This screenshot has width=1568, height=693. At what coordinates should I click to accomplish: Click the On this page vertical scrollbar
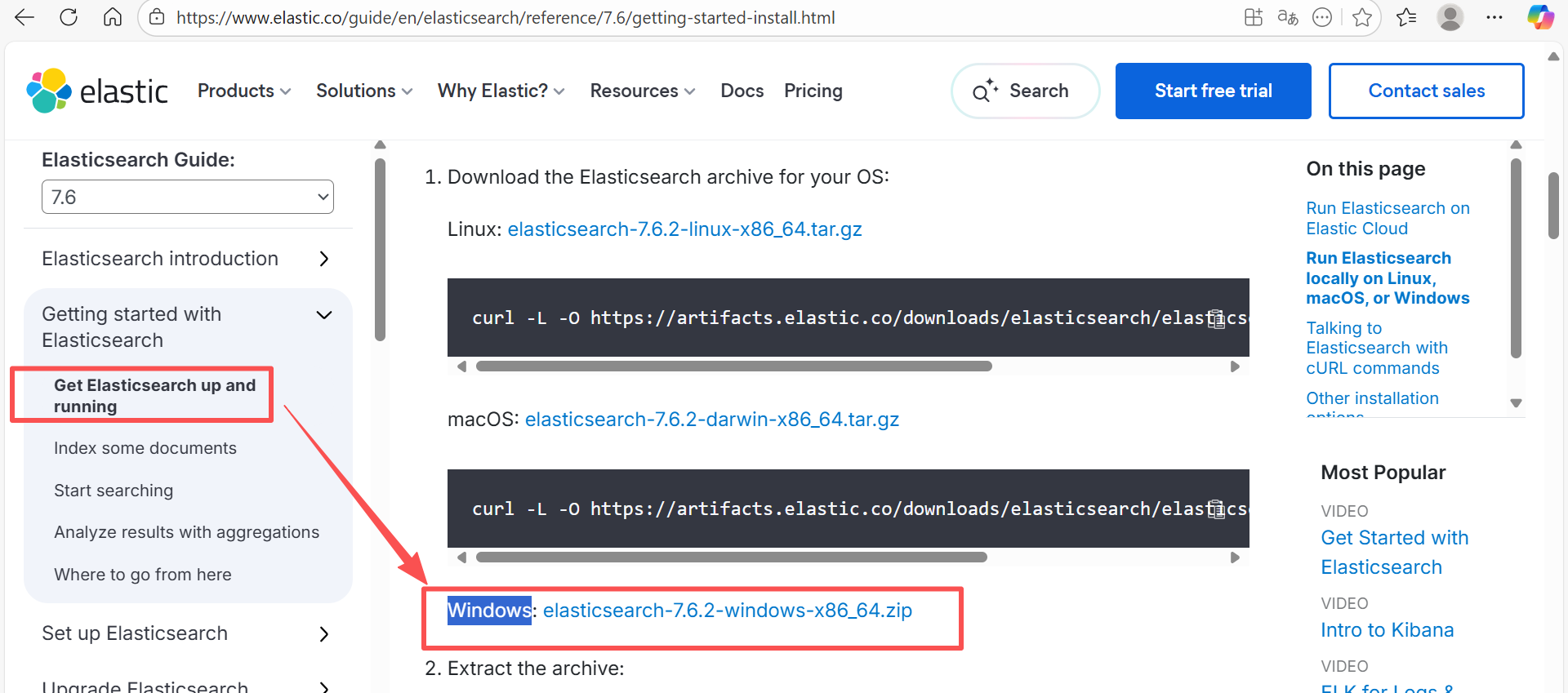coord(1516,258)
